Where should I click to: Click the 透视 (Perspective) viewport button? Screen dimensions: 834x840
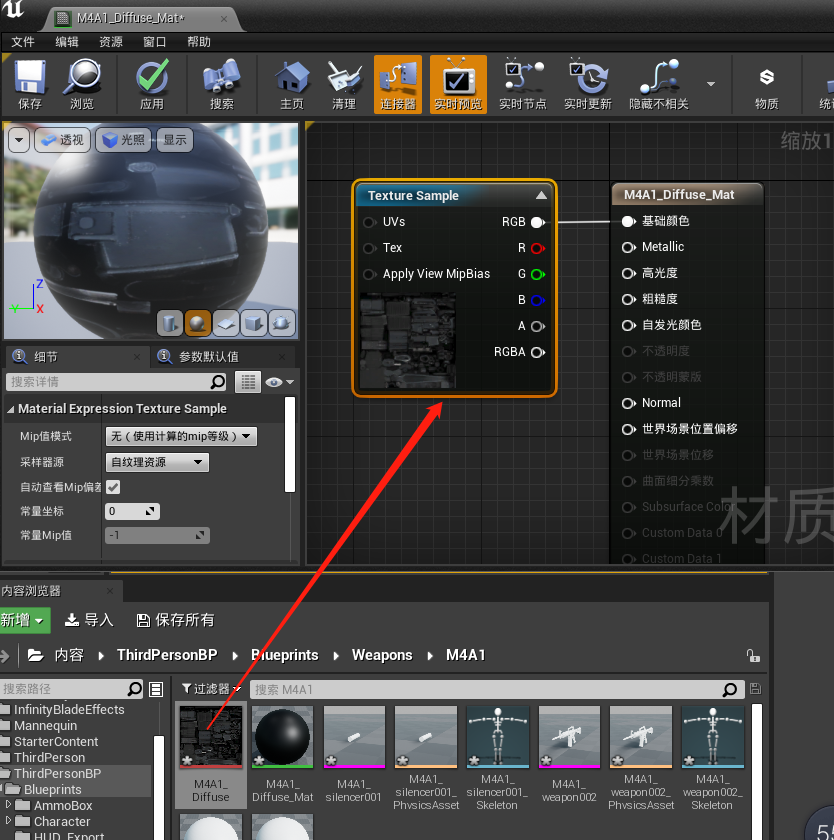pyautogui.click(x=63, y=140)
